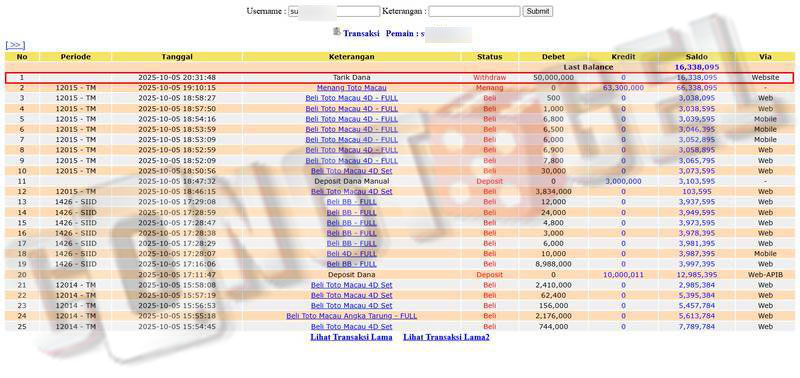Viewport: 800px width, 378px height.
Task: Open Lihat Transaksi Lama2 link
Action: coord(446,337)
